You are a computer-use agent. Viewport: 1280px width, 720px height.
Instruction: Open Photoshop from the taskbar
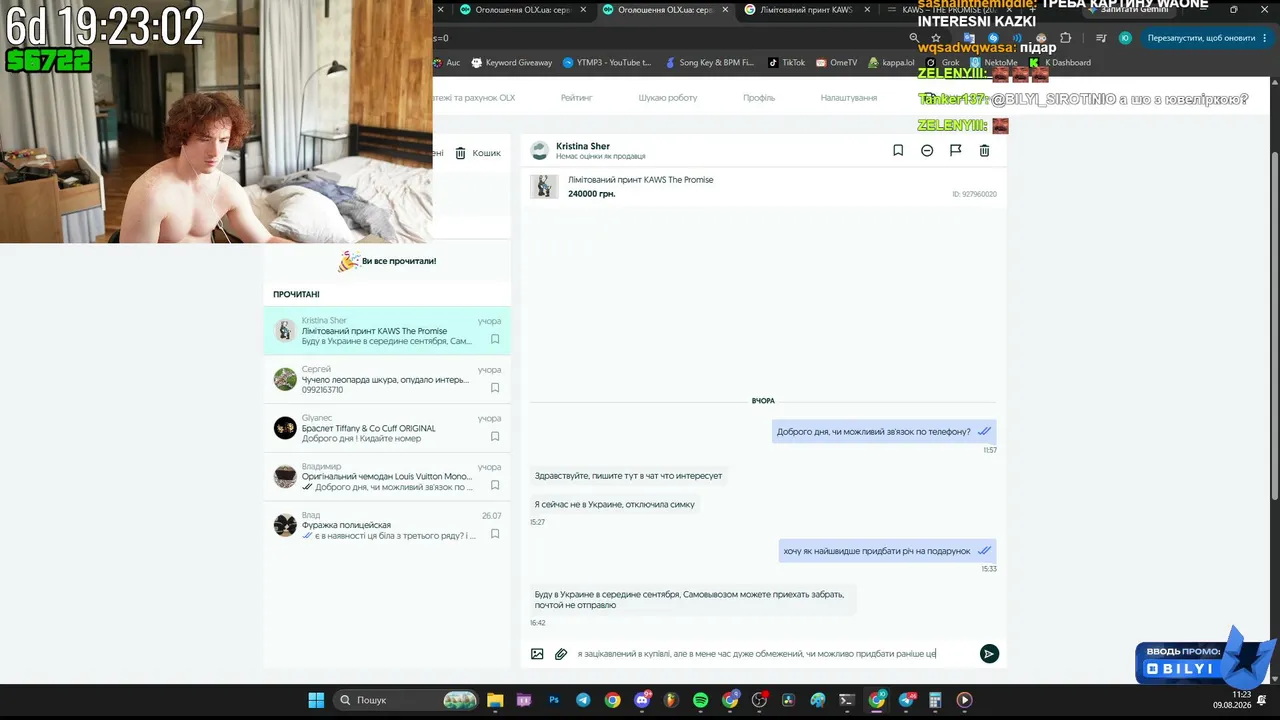coord(554,700)
